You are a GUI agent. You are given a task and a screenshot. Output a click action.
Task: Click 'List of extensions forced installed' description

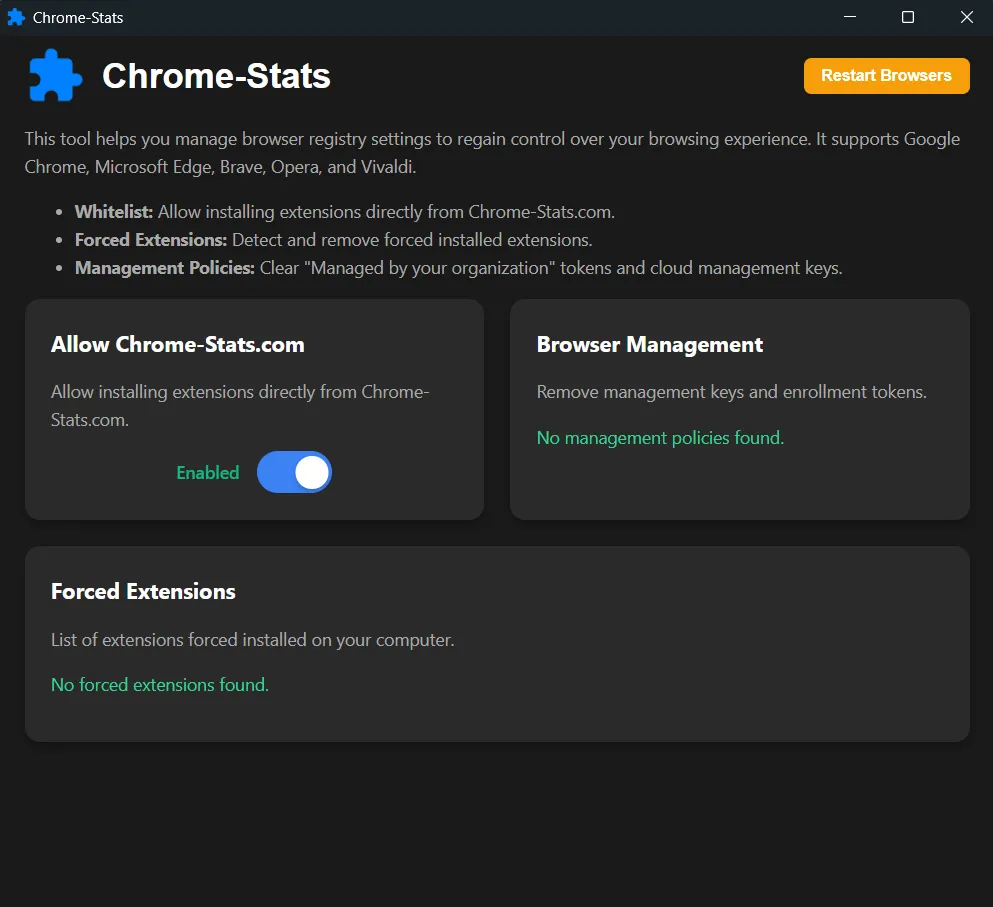pos(253,640)
